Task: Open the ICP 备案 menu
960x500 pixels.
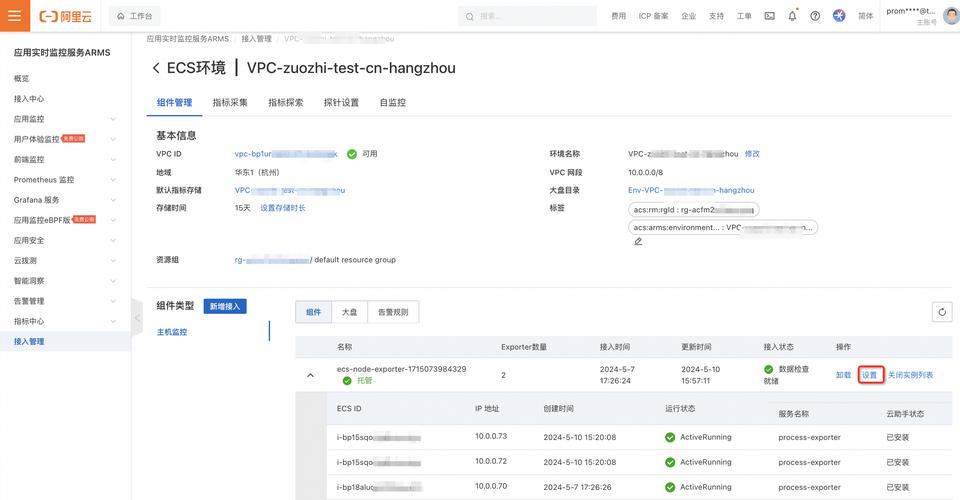Action: click(x=653, y=17)
